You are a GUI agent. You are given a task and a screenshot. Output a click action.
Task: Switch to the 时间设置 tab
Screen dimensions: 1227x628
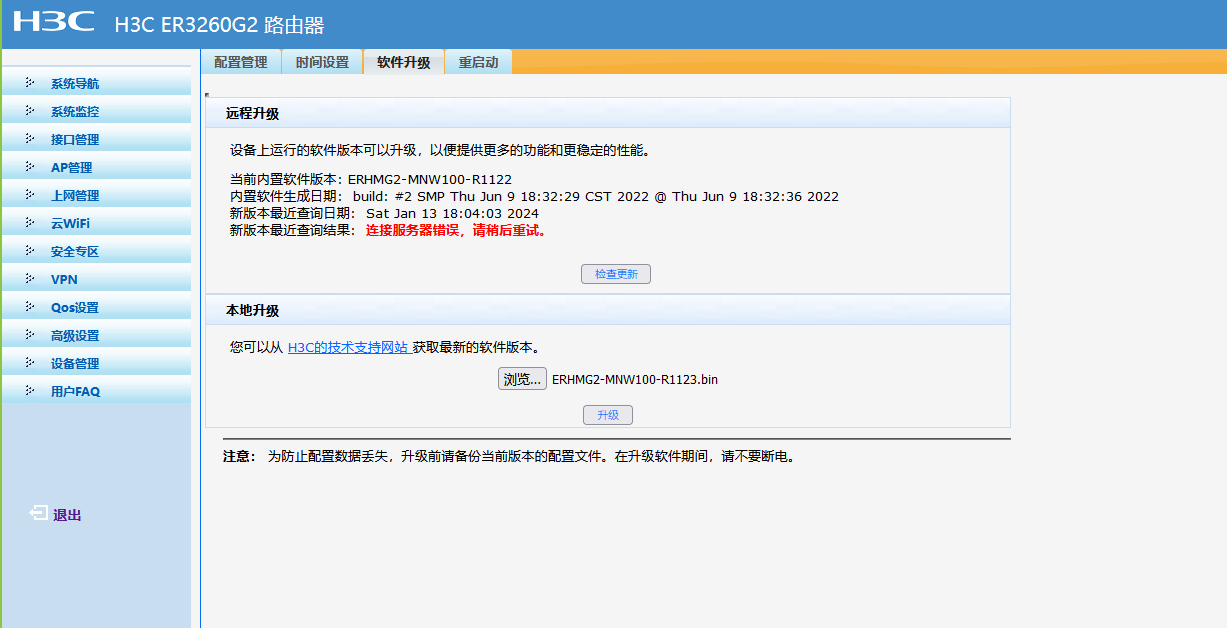click(322, 62)
